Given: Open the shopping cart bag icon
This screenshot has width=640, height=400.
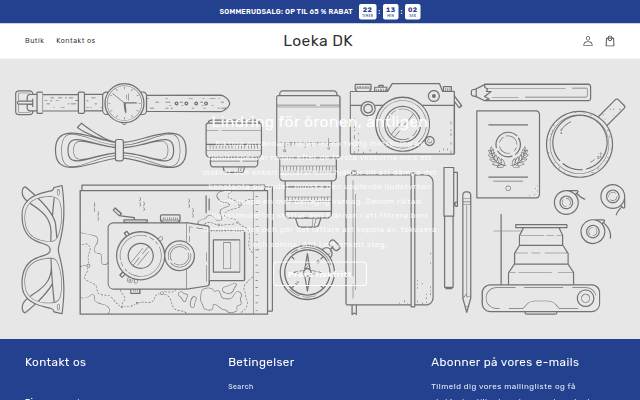Looking at the screenshot, I should (610, 41).
